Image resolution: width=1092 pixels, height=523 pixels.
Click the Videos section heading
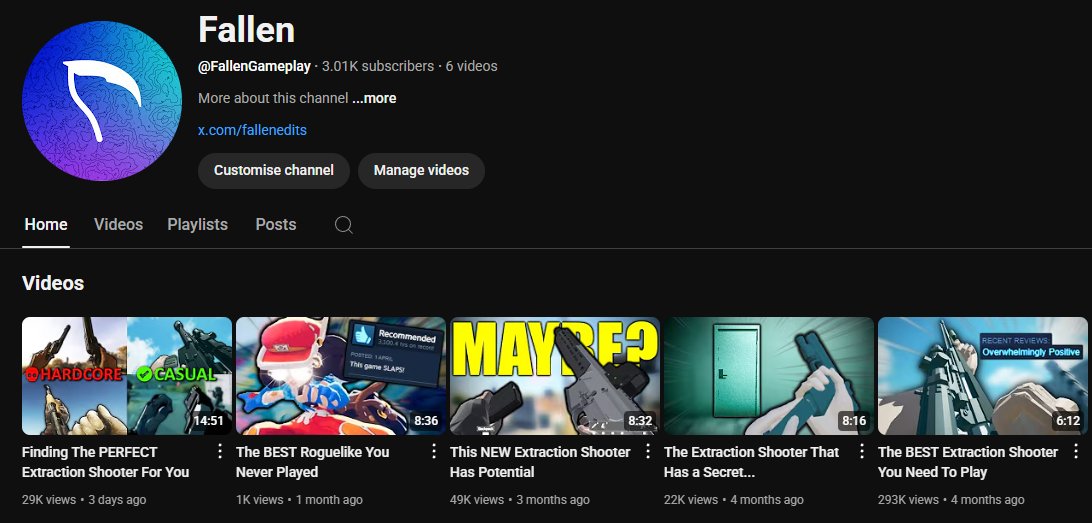(x=53, y=283)
